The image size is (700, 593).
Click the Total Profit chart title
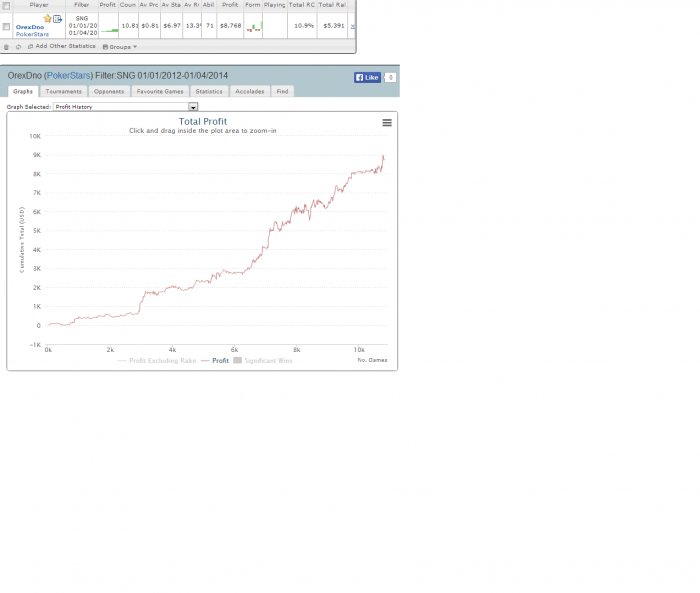pyautogui.click(x=203, y=121)
